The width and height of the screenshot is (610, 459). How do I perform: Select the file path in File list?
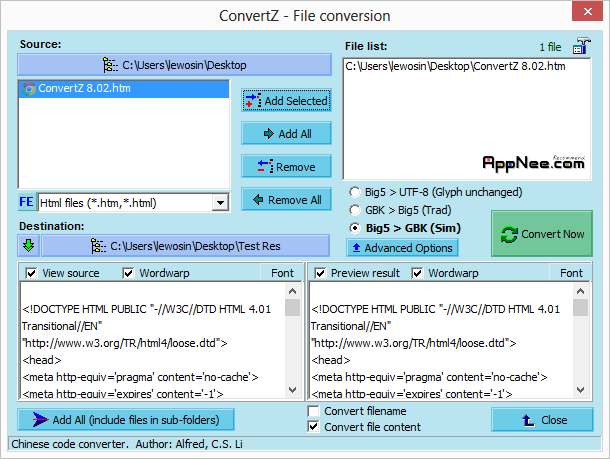(x=455, y=66)
